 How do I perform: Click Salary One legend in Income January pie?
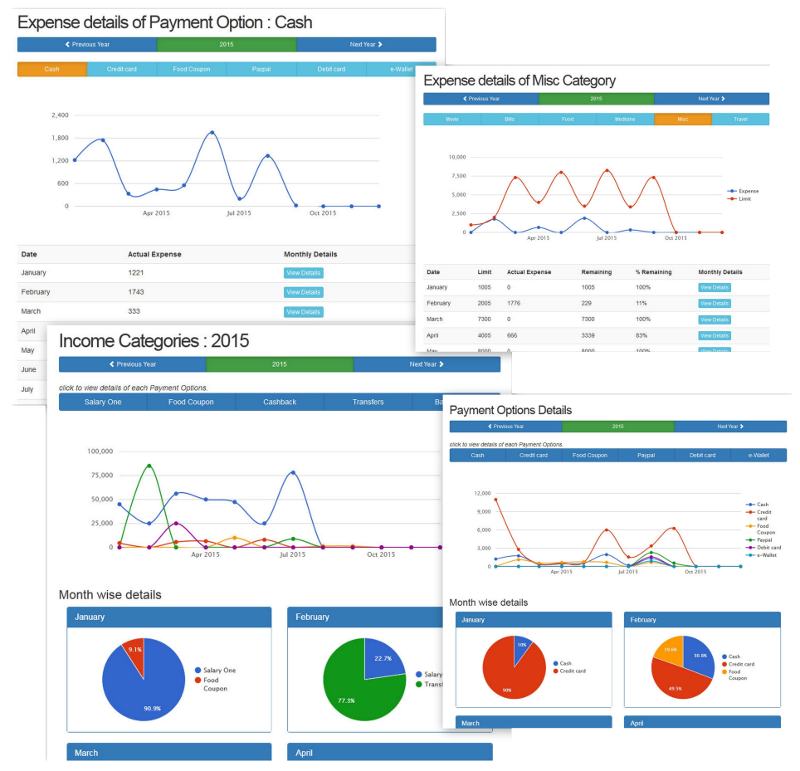(215, 670)
